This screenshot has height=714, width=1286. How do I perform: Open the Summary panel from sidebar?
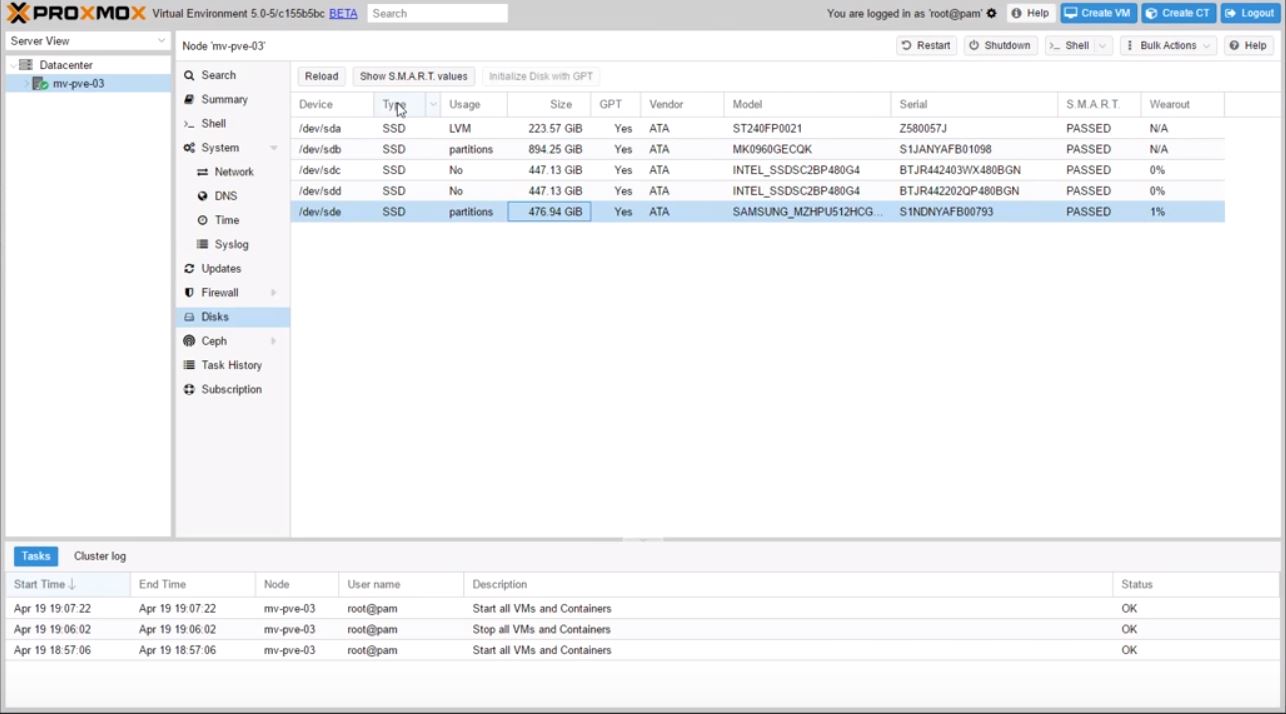tap(224, 100)
